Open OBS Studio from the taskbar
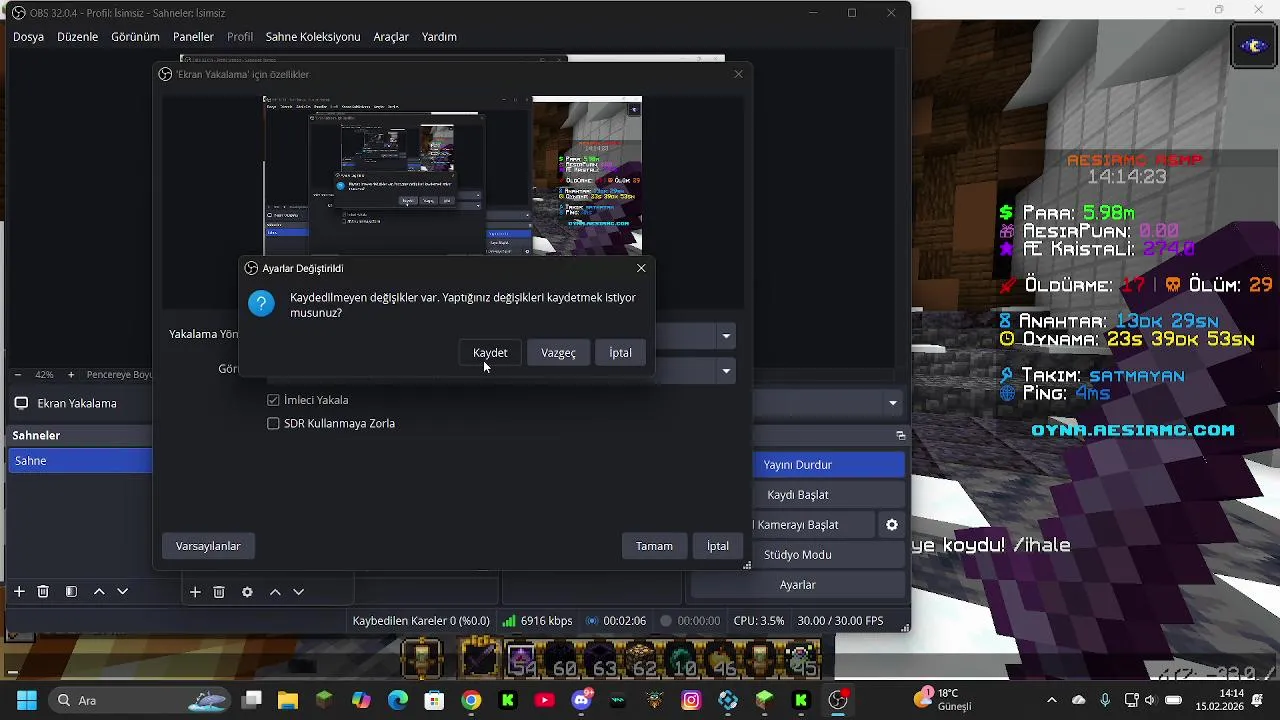The image size is (1280, 720). (x=838, y=700)
